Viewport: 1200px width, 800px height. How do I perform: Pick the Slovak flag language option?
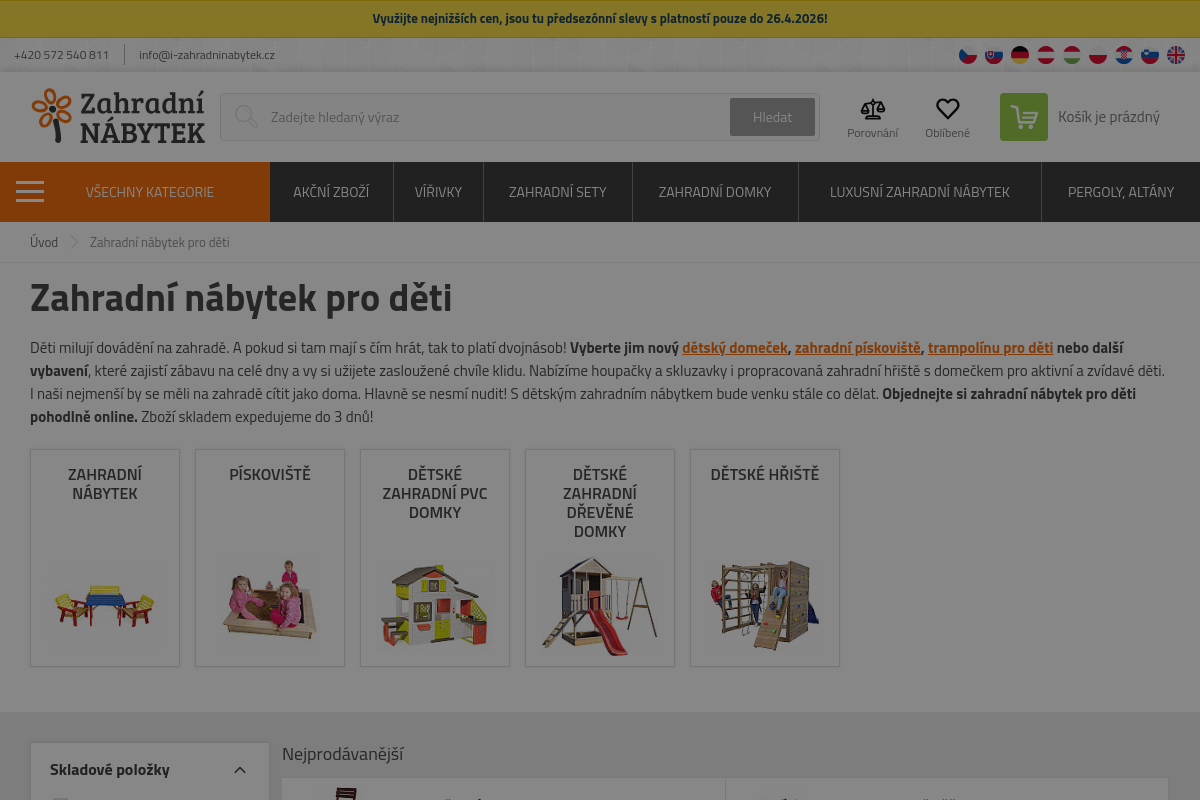[x=993, y=55]
